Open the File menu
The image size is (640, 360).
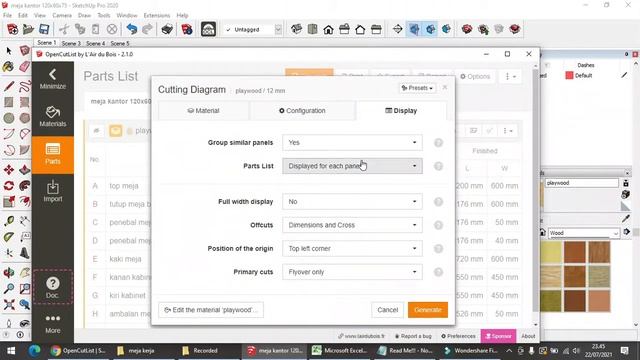(7, 16)
